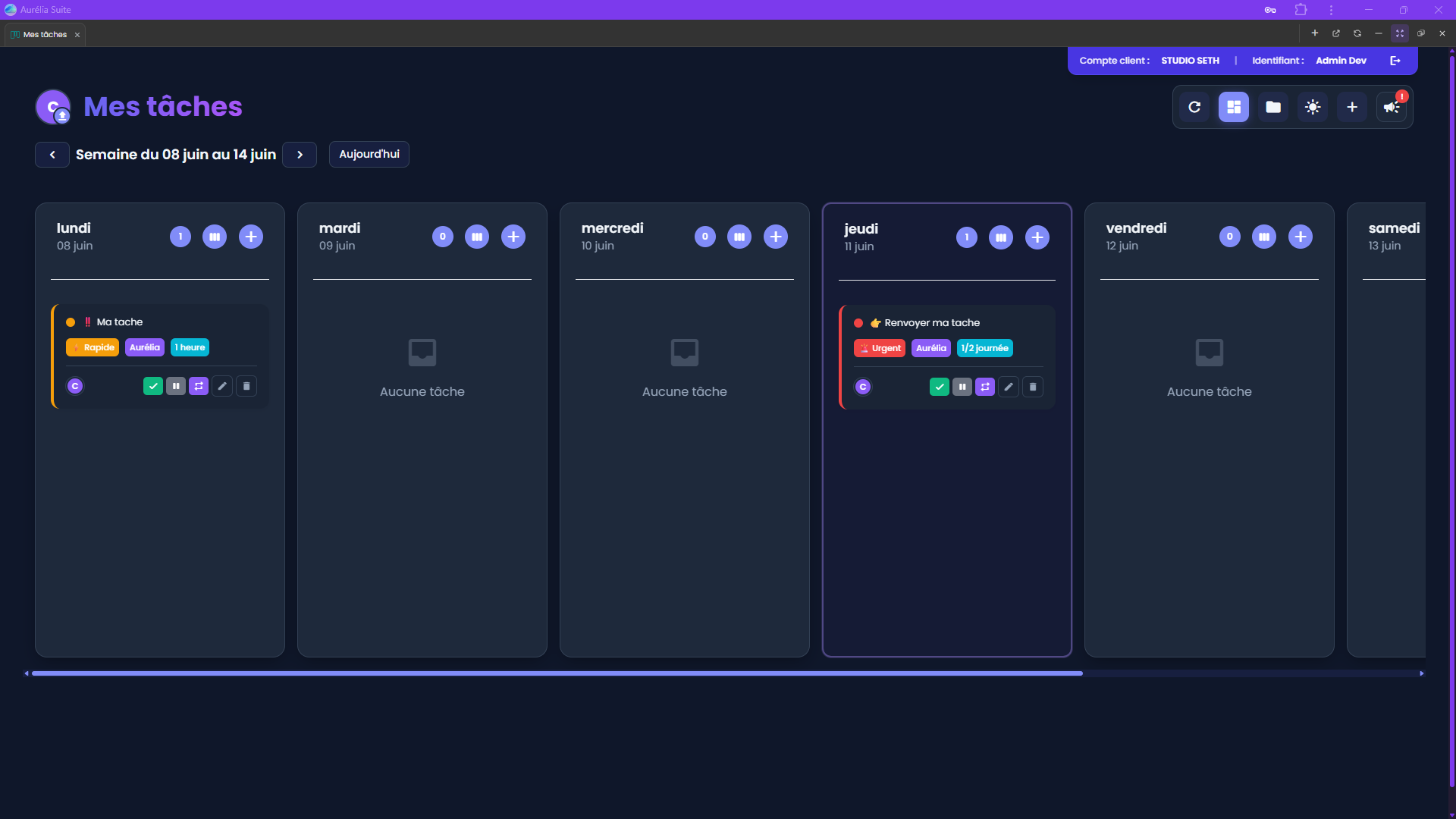Open mercredi column view icon
The image size is (1456, 819).
(739, 237)
